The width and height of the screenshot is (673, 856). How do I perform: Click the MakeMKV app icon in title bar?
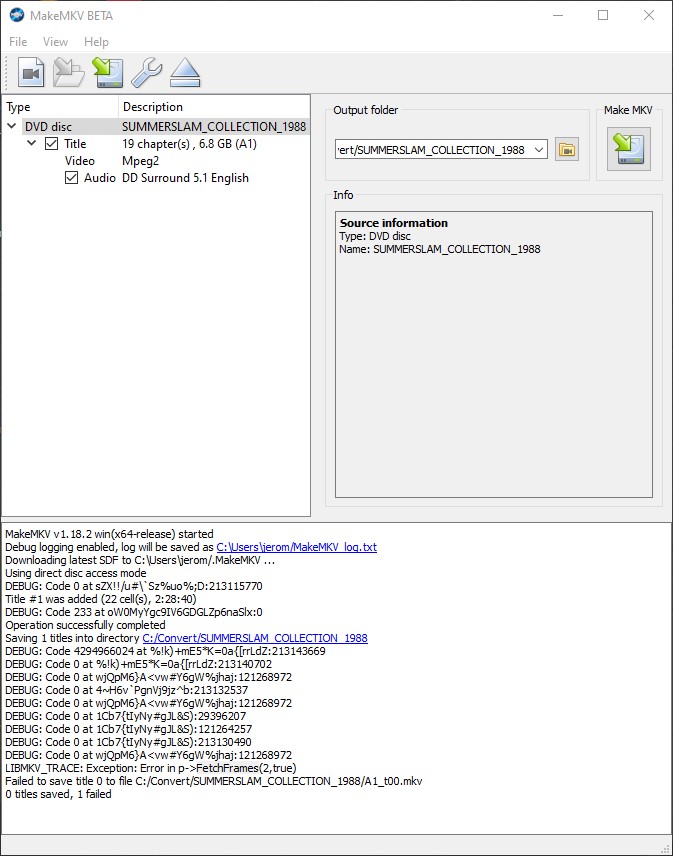pos(15,15)
